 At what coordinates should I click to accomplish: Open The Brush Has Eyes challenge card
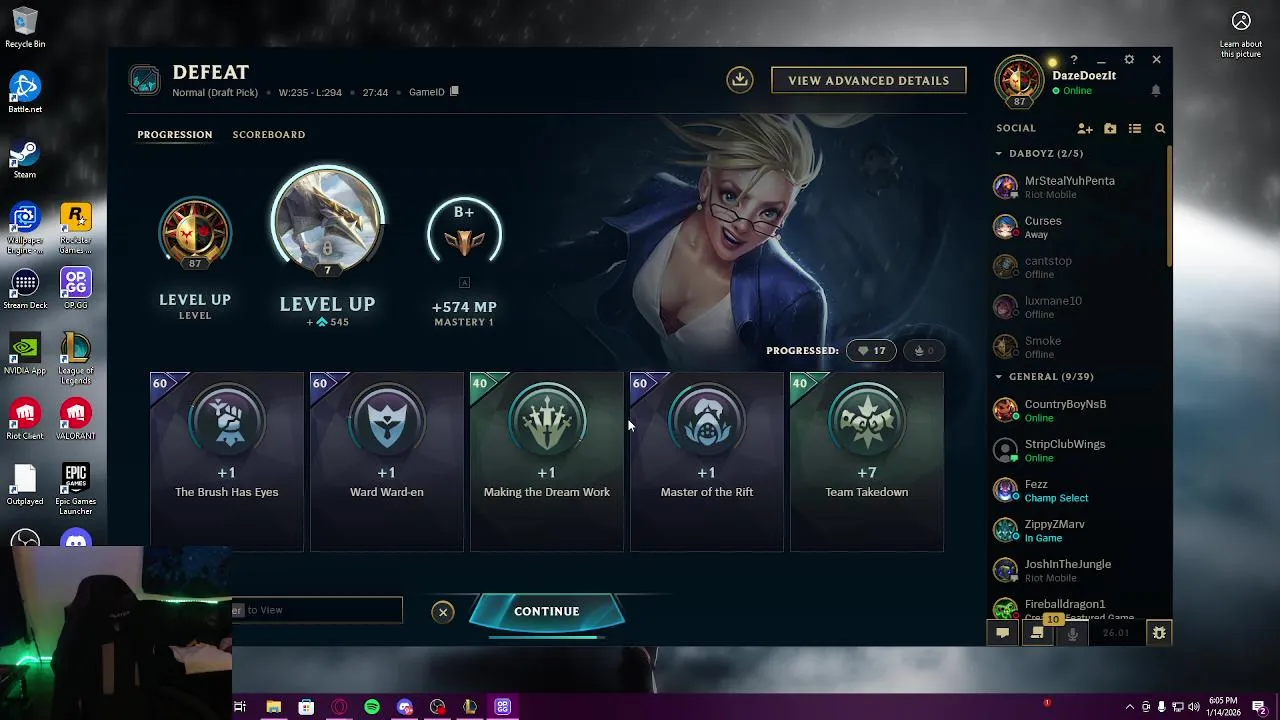(x=227, y=461)
